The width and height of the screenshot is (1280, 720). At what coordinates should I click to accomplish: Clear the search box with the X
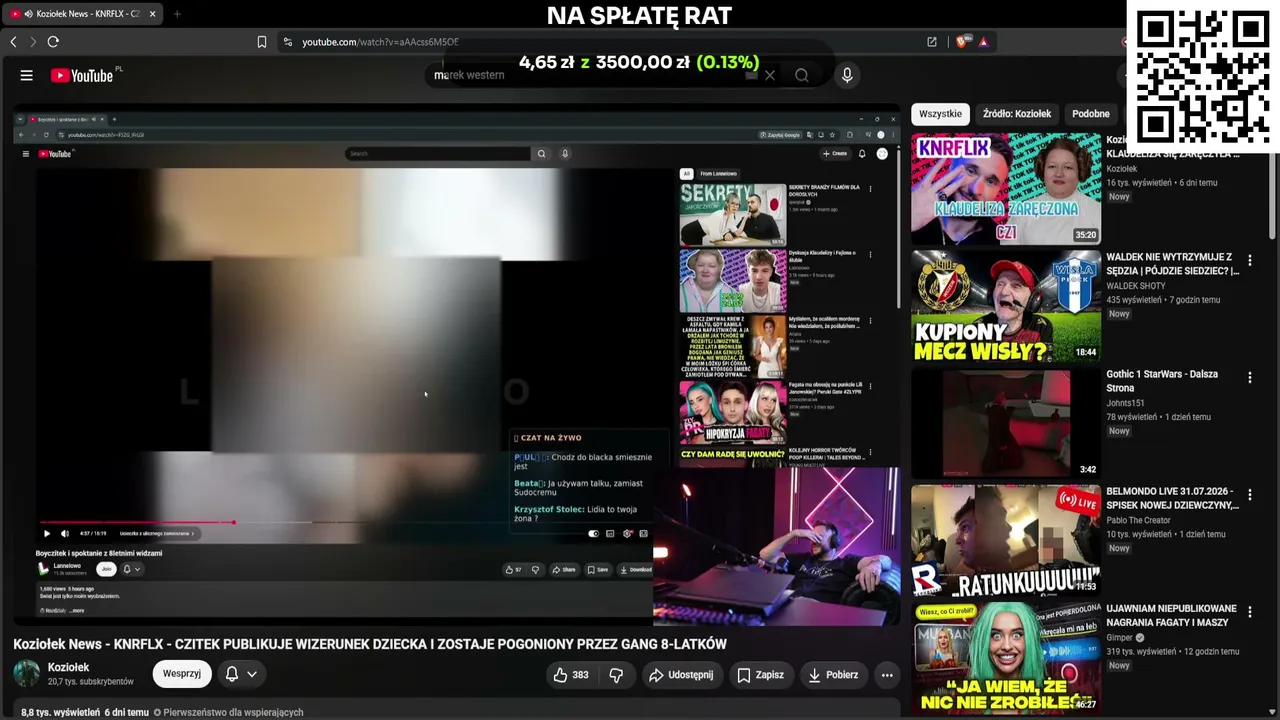[x=770, y=75]
